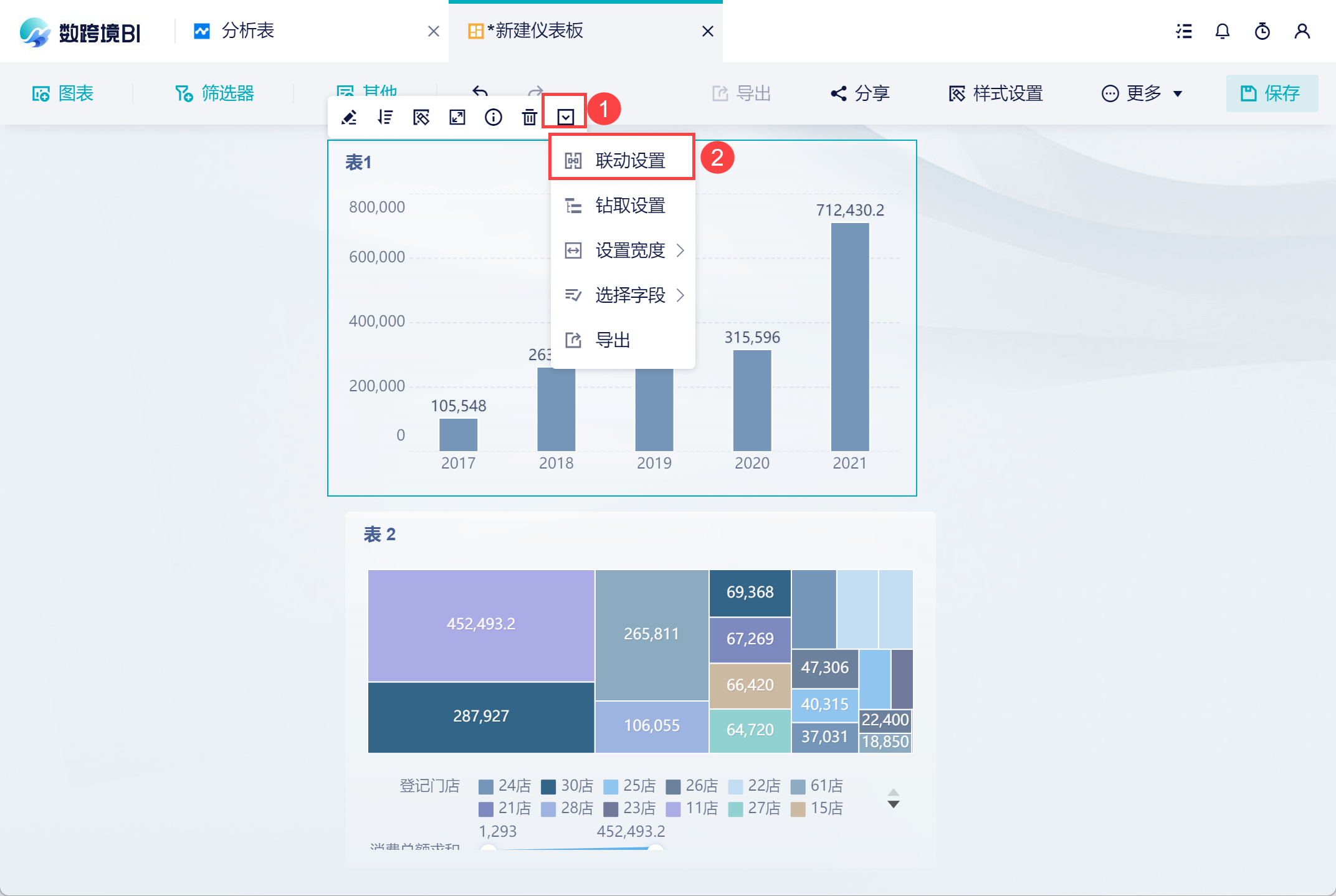1336x896 pixels.
Task: Toggle the 30店 legend entry
Action: pyautogui.click(x=568, y=786)
